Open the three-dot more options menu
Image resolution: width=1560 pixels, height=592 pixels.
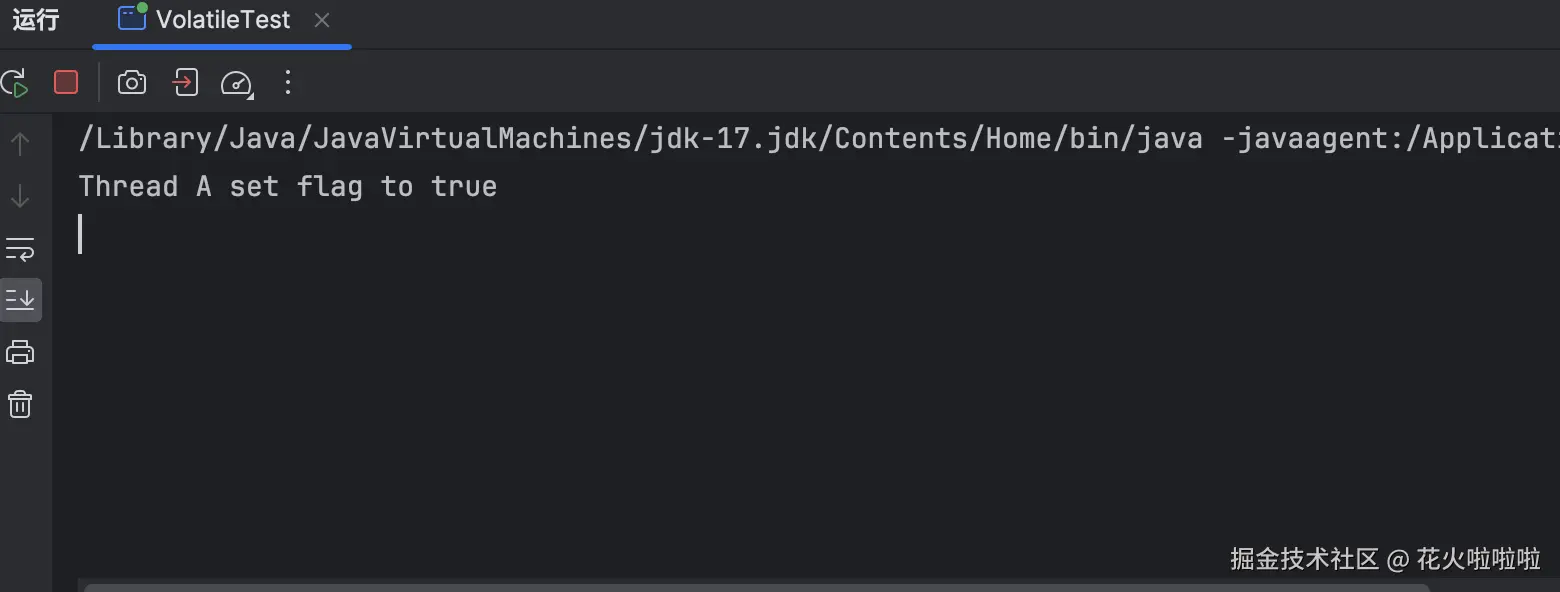tap(288, 82)
